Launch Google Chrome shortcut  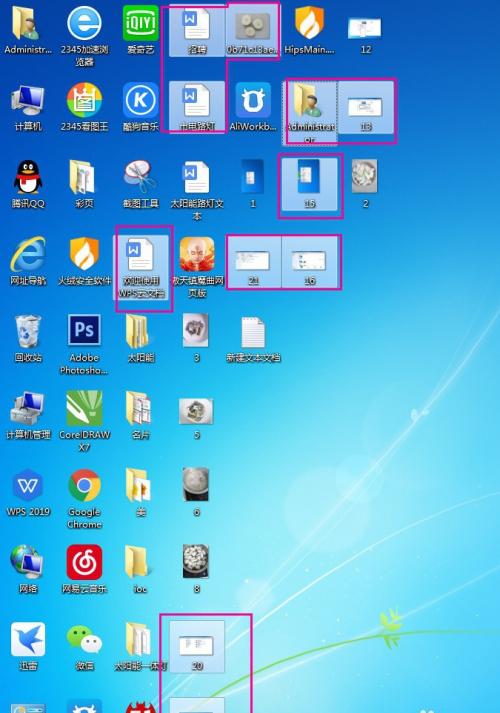click(84, 498)
